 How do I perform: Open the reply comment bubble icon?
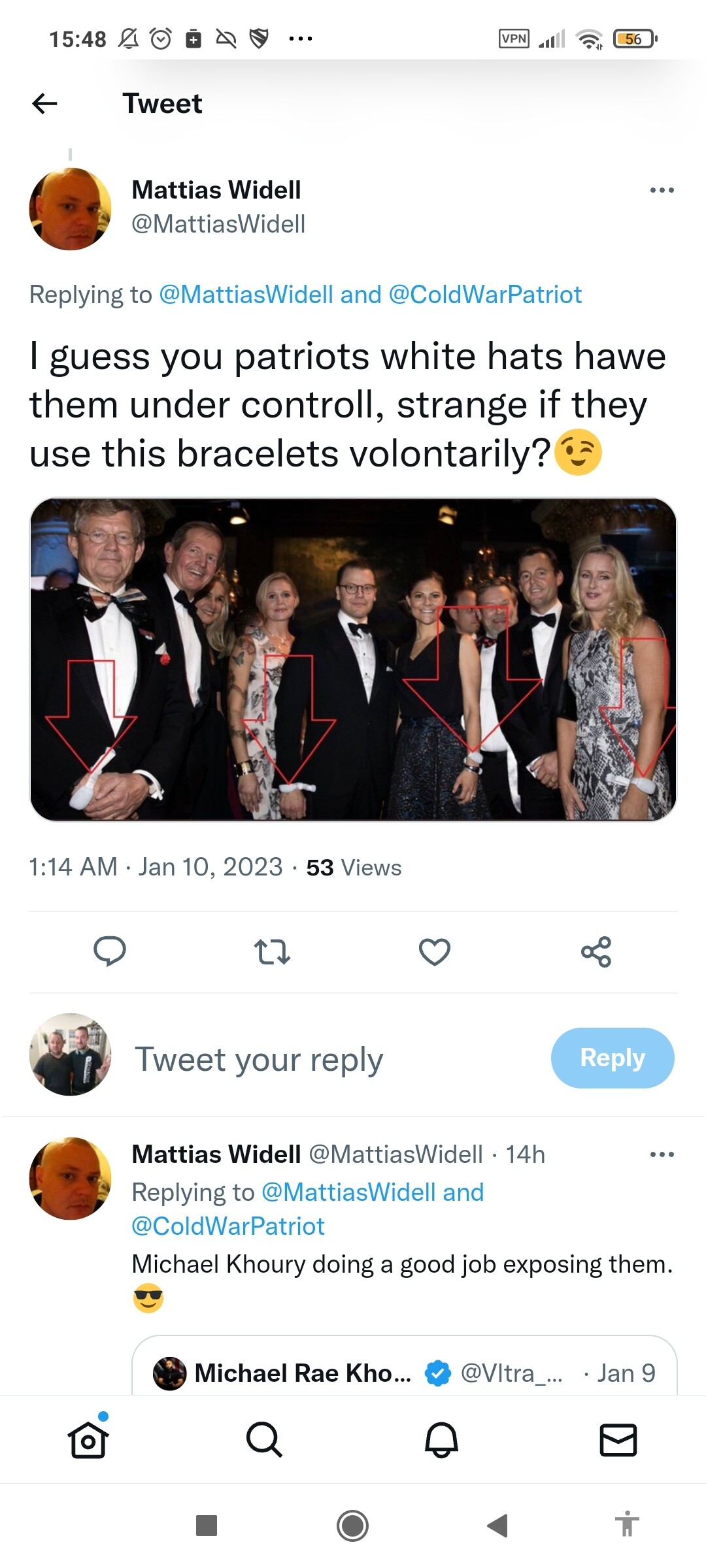pos(110,951)
